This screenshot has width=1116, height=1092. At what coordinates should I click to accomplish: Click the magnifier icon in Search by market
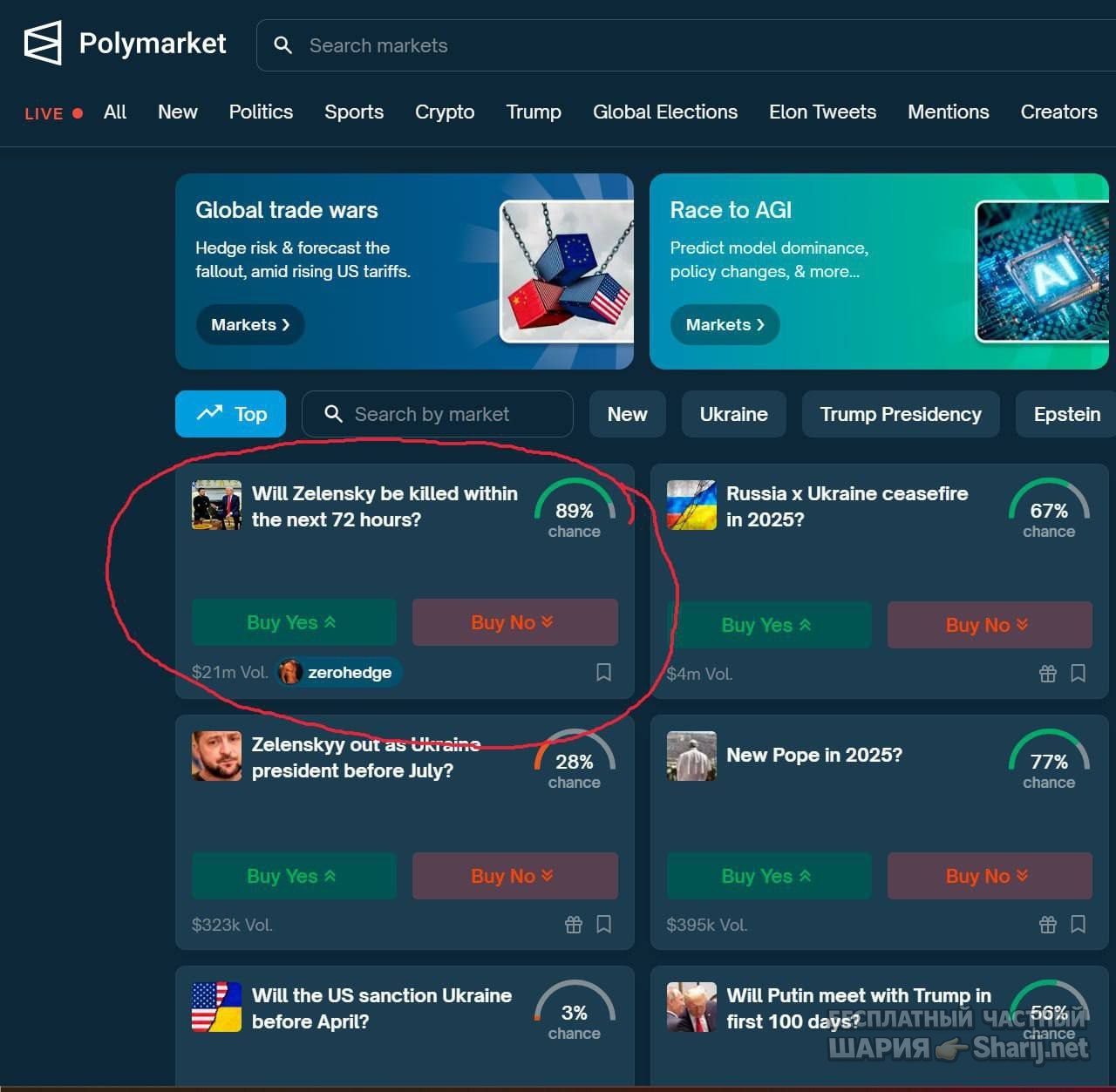point(333,414)
